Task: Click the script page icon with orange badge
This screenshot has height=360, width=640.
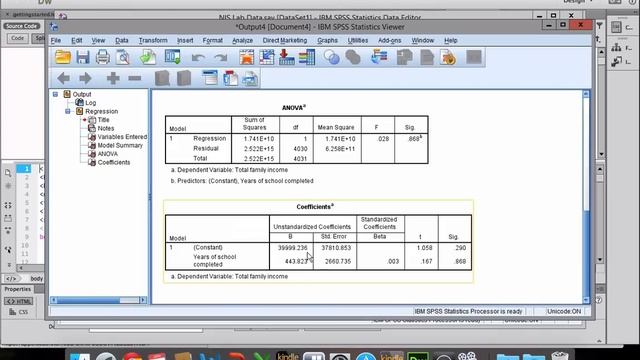Action: (448, 57)
